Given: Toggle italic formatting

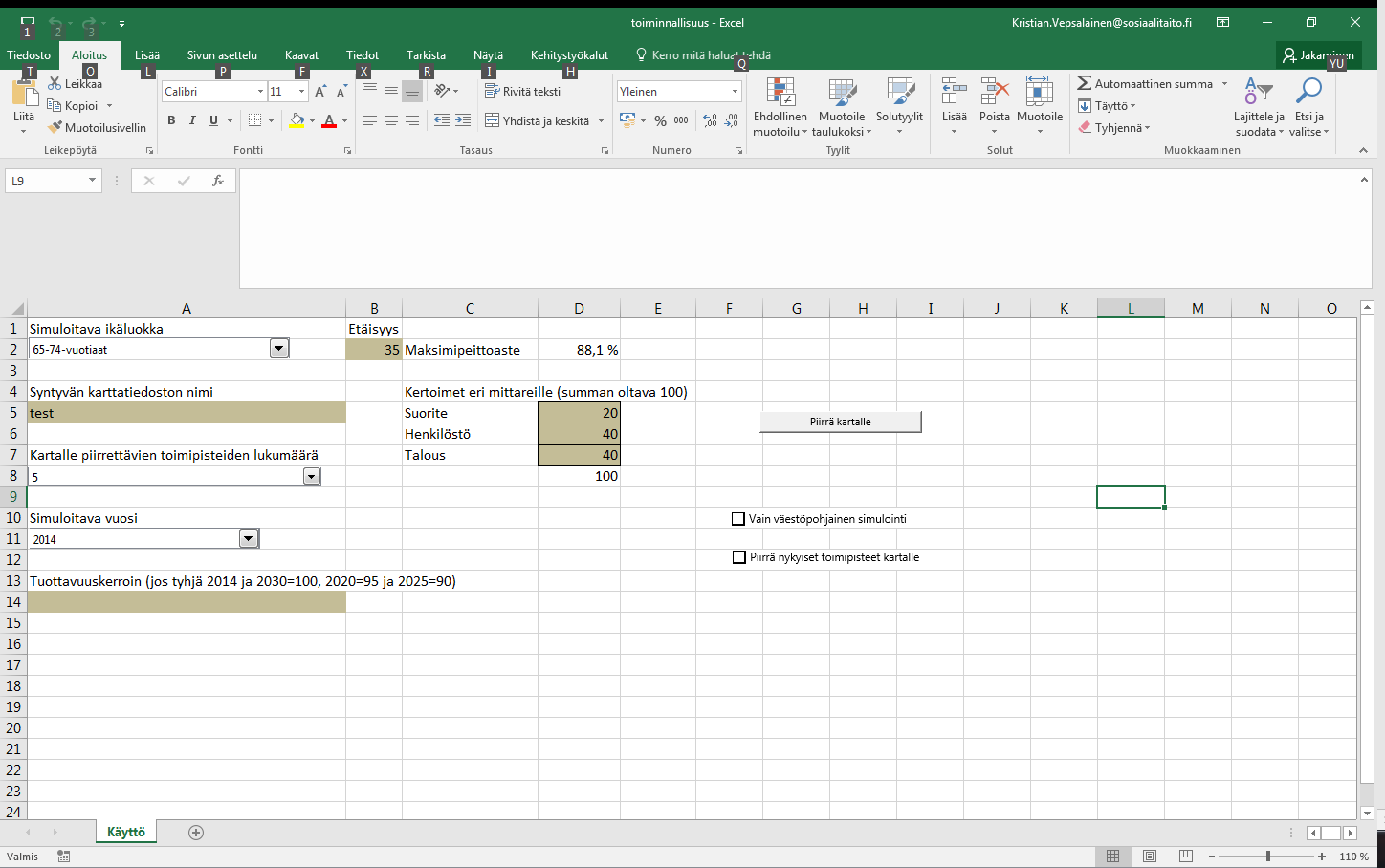Looking at the screenshot, I should tap(192, 120).
